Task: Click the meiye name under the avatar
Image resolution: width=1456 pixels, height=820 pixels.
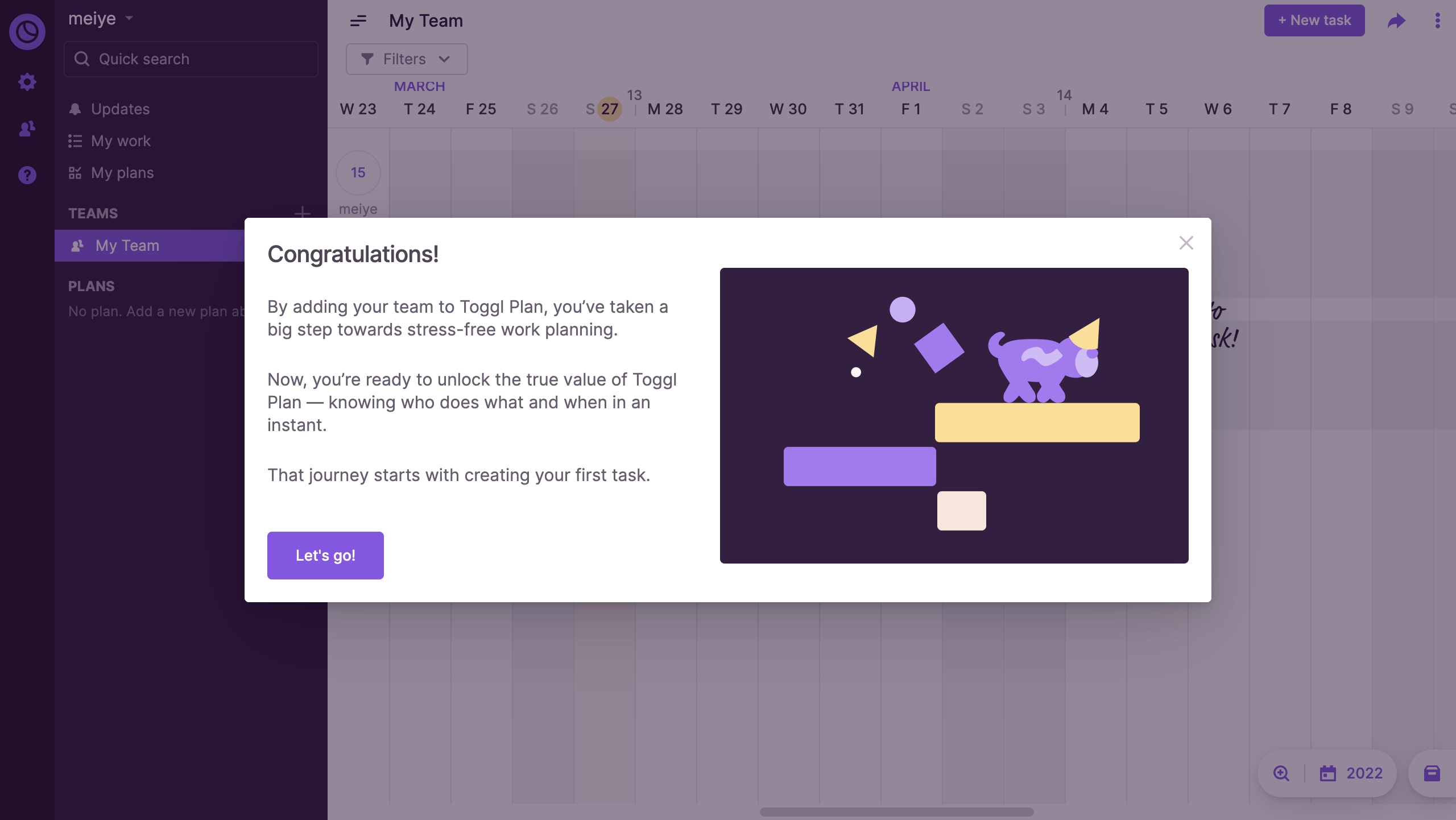Action: [358, 209]
